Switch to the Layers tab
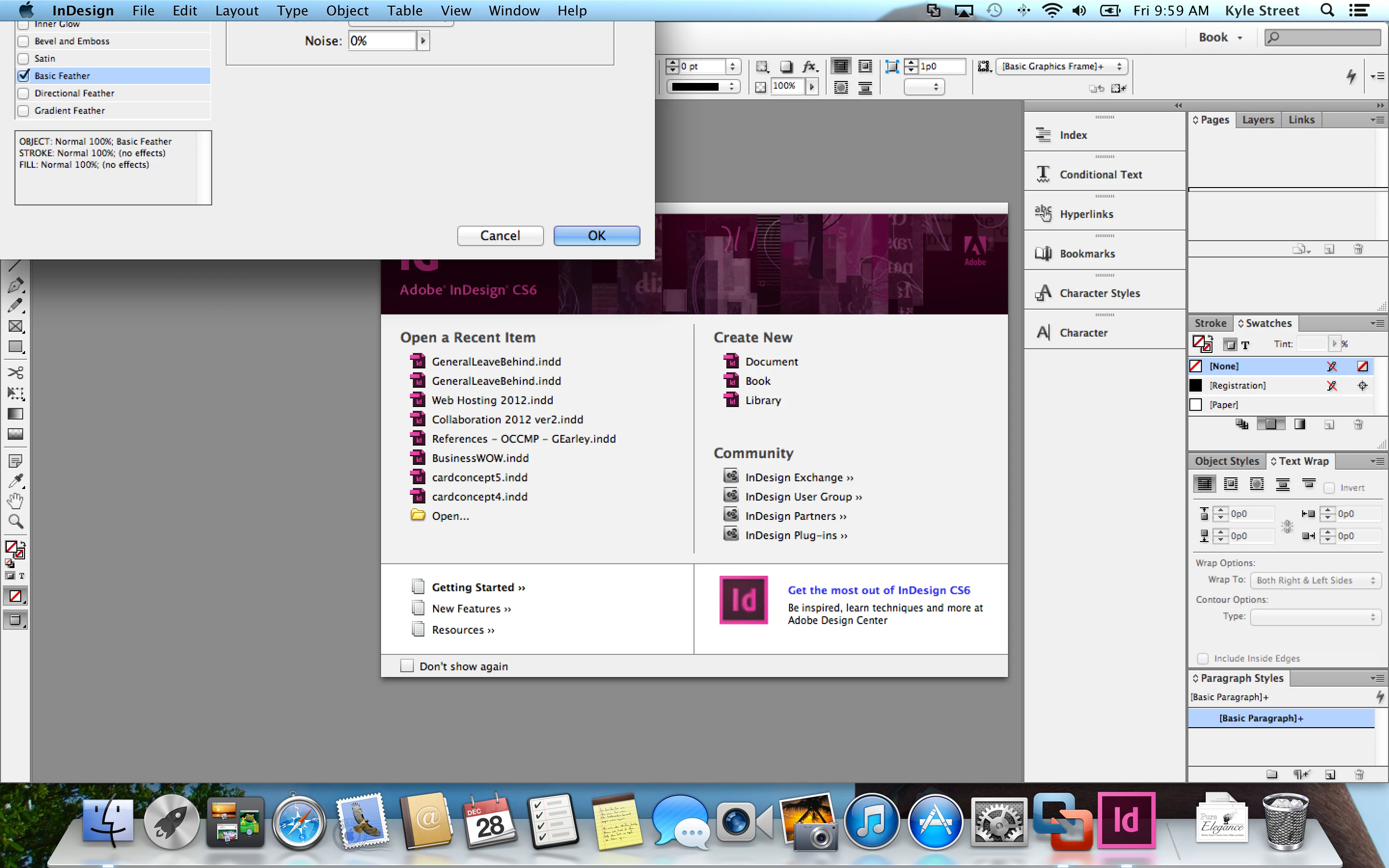 (1257, 120)
